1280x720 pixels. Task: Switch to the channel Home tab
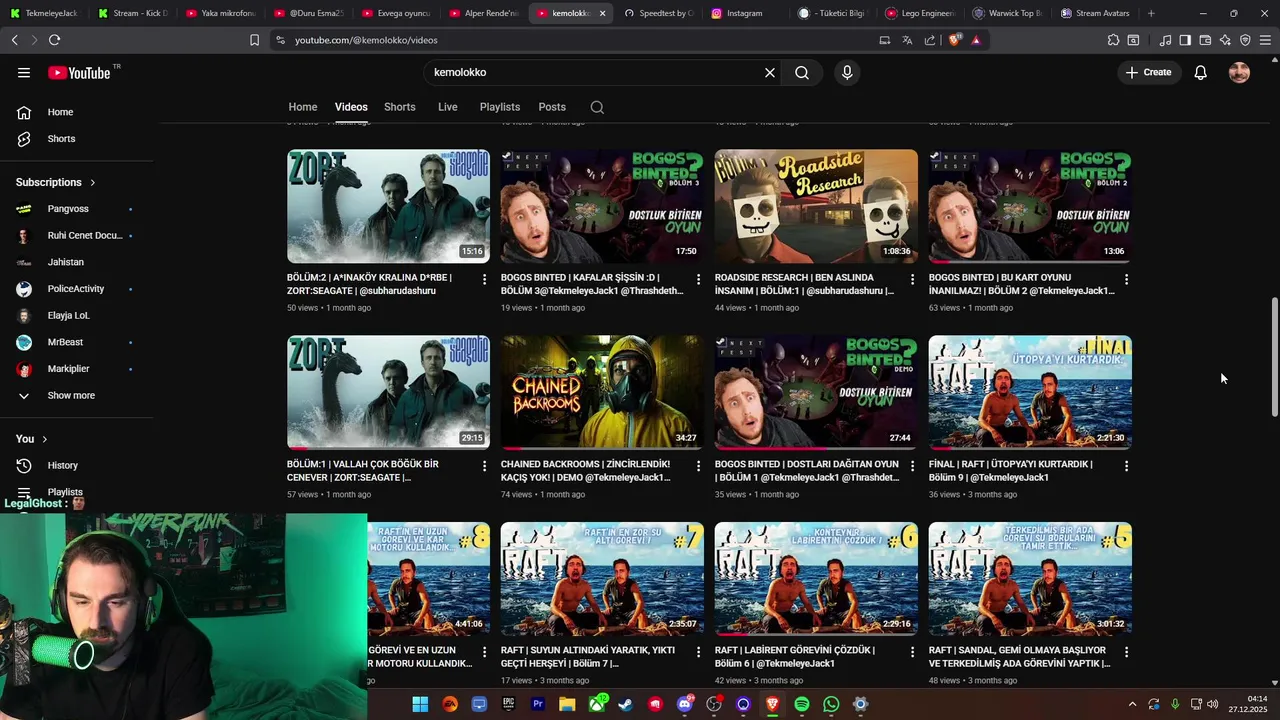303,107
